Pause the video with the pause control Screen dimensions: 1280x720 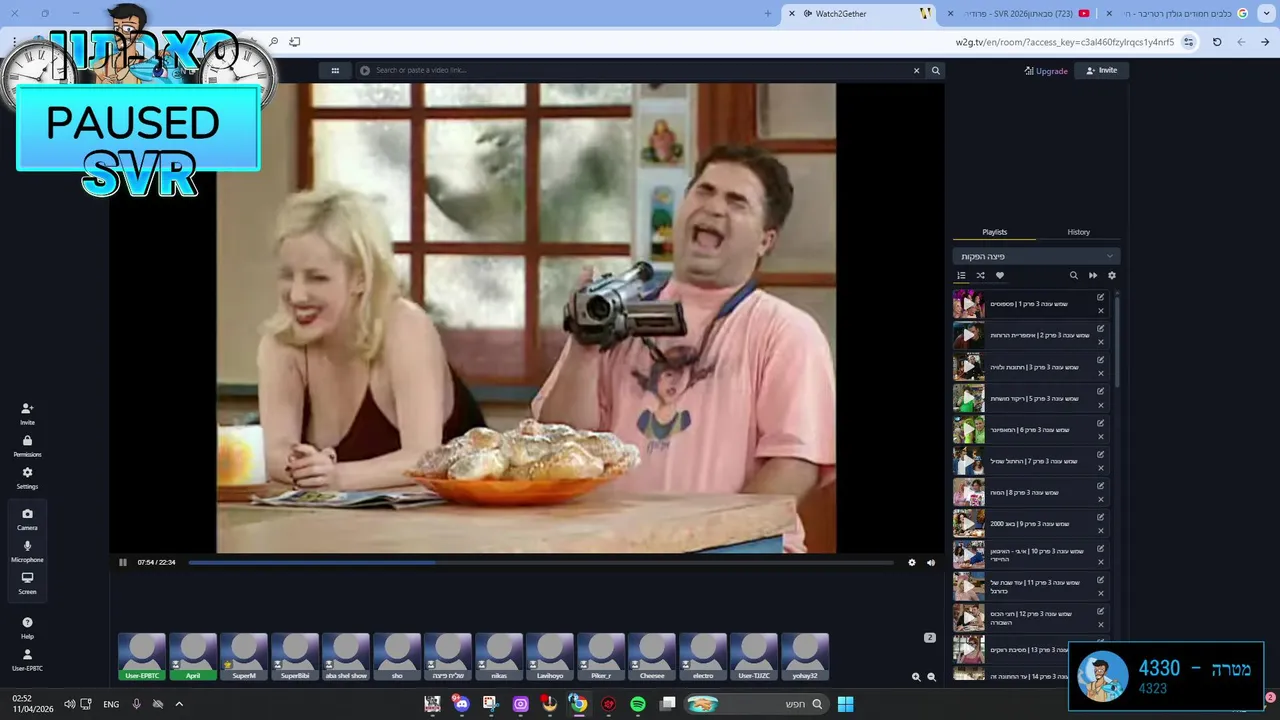click(x=123, y=562)
